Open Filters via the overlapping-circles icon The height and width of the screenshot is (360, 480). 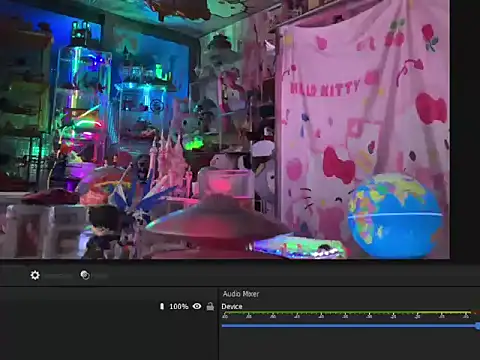(85, 275)
